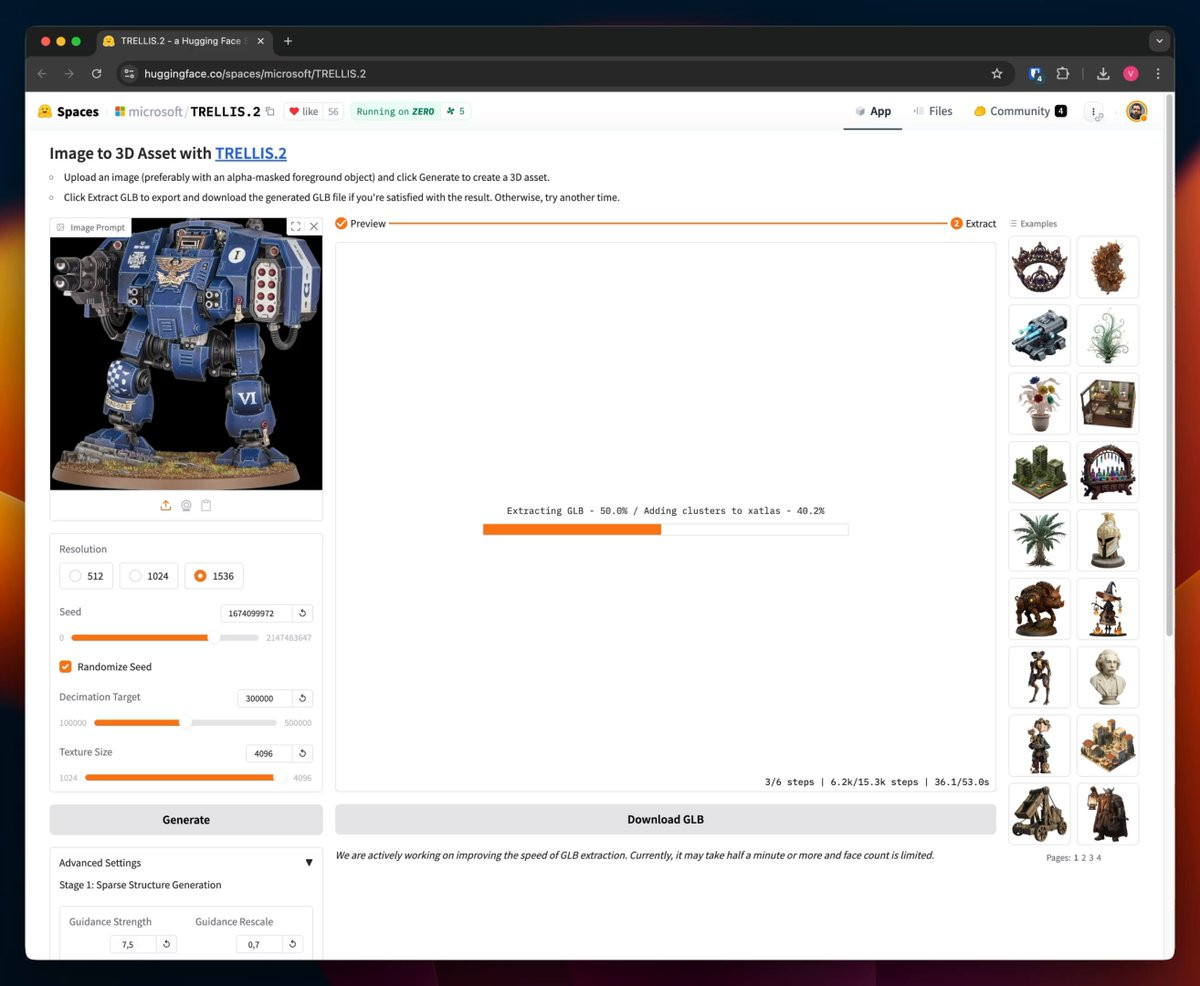Reset the Guidance Strength value
Image resolution: width=1200 pixels, height=986 pixels.
168,944
